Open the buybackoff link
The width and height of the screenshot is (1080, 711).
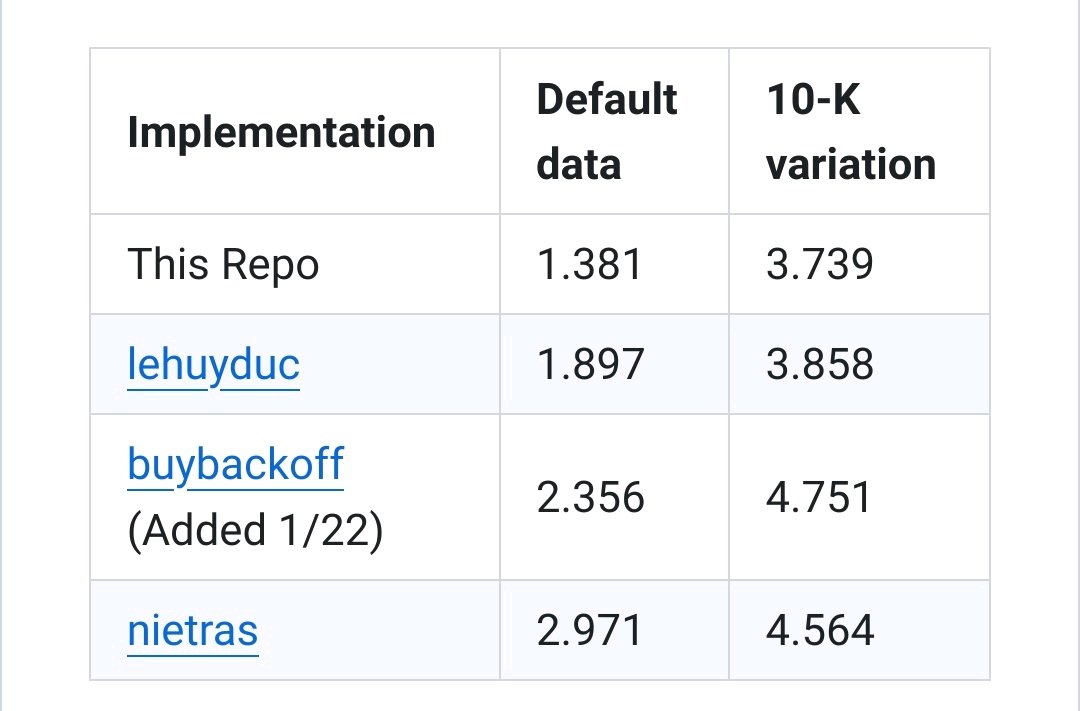236,464
